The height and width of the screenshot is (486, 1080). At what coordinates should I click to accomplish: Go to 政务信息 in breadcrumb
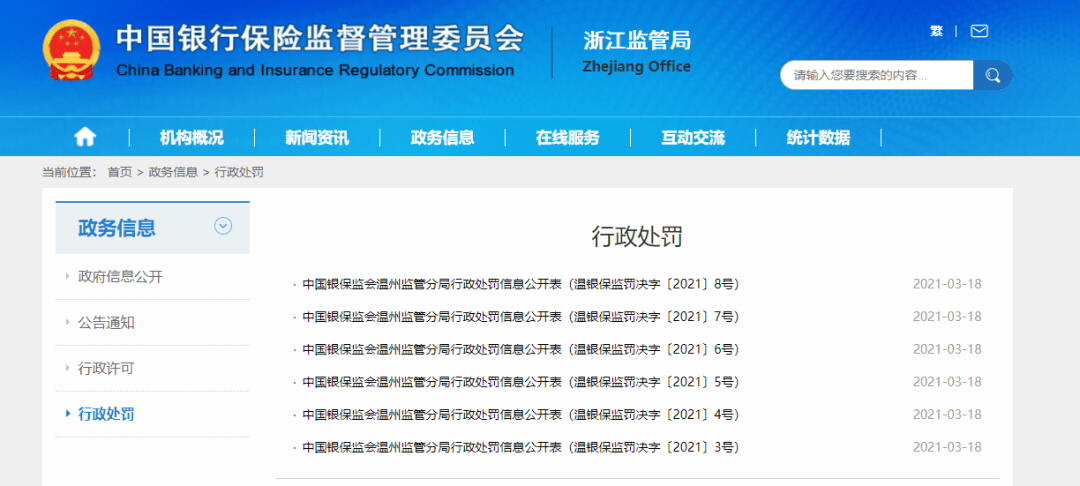click(173, 172)
